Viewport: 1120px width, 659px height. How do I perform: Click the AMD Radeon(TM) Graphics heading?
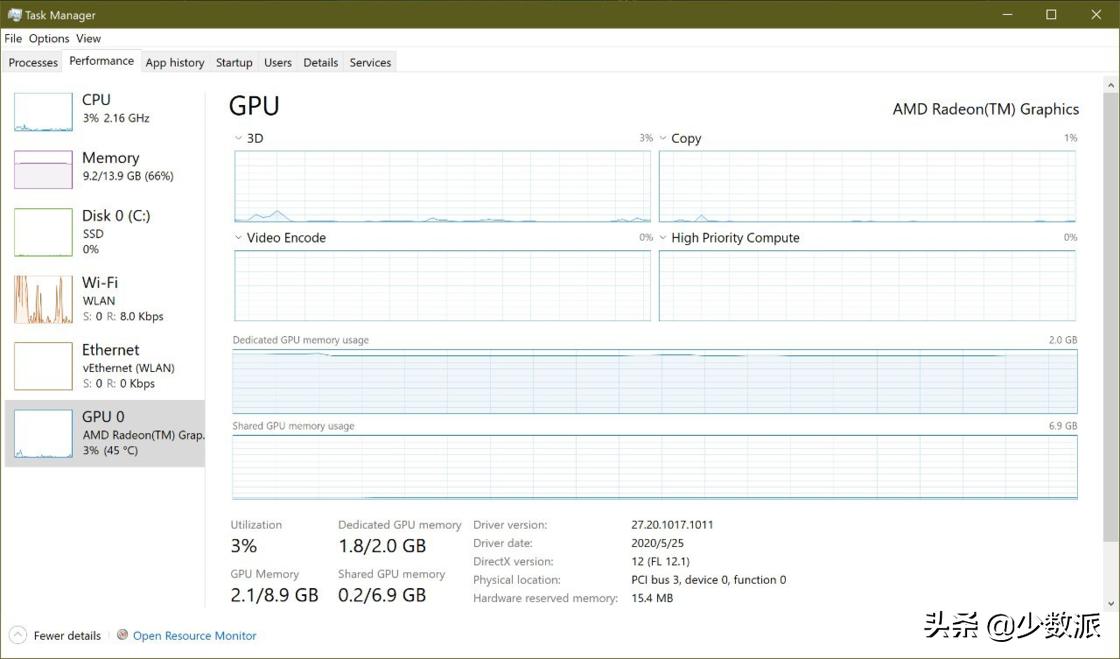[x=986, y=109]
